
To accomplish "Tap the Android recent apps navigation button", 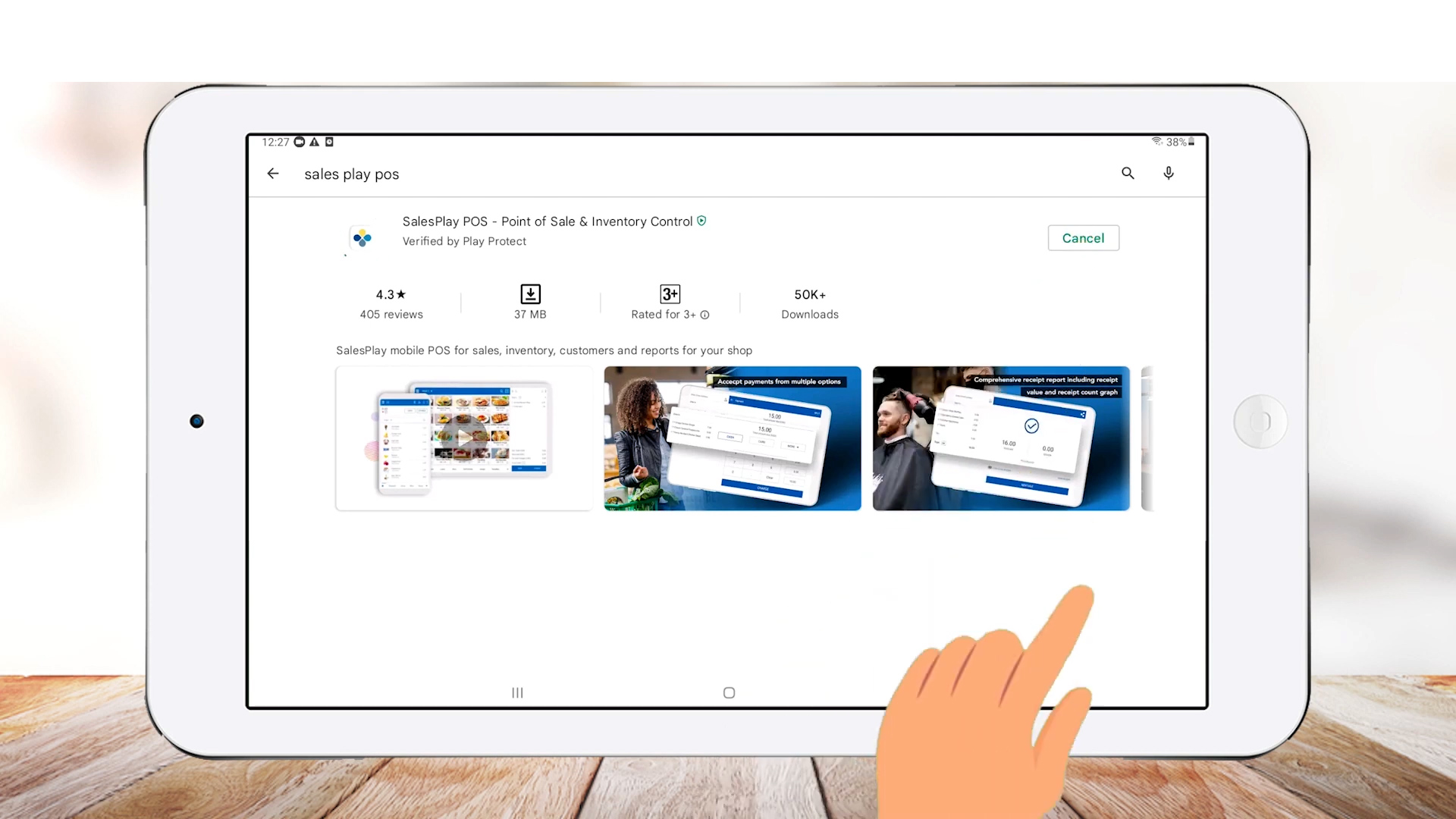I will tap(517, 692).
